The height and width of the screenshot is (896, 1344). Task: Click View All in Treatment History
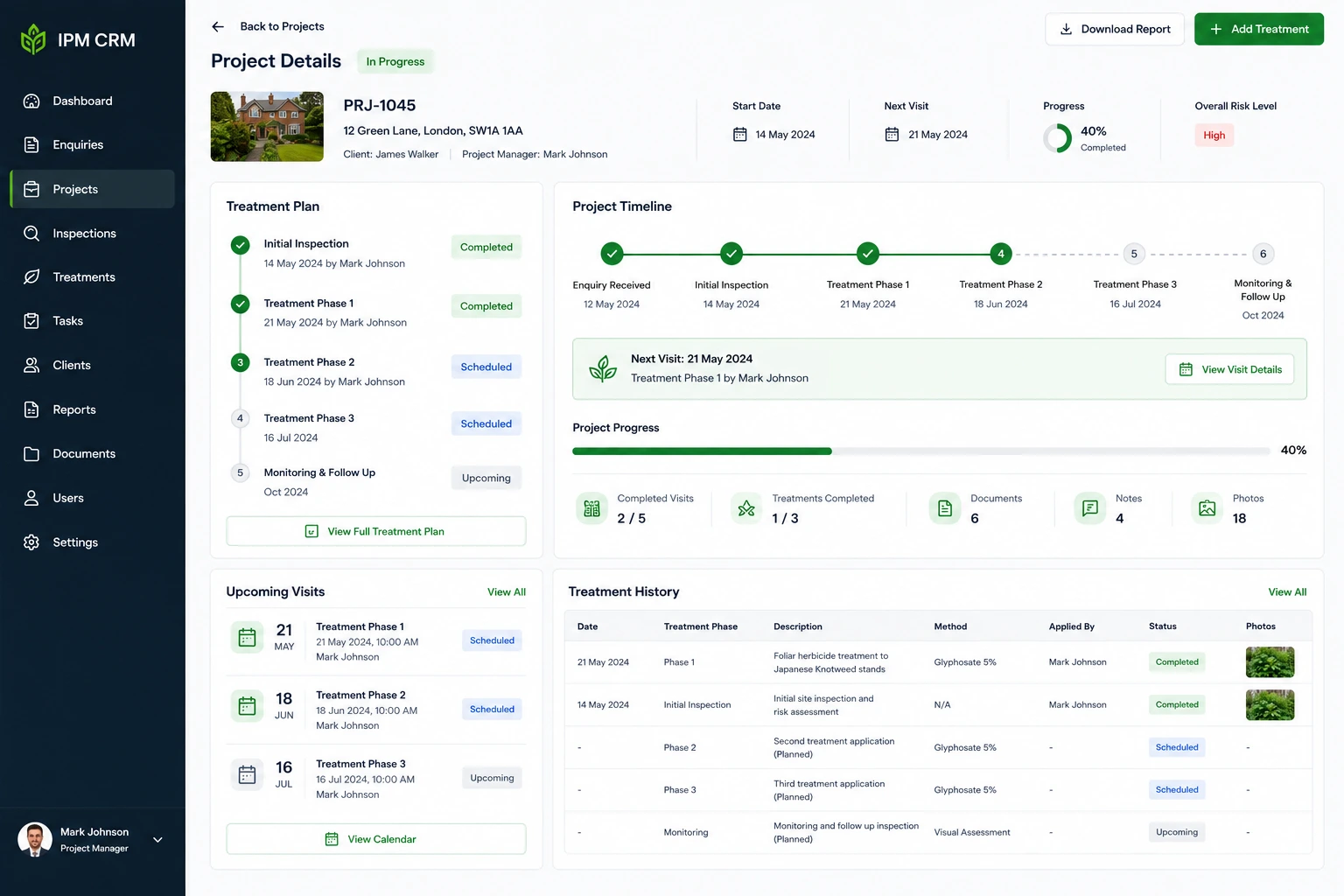coord(1287,592)
